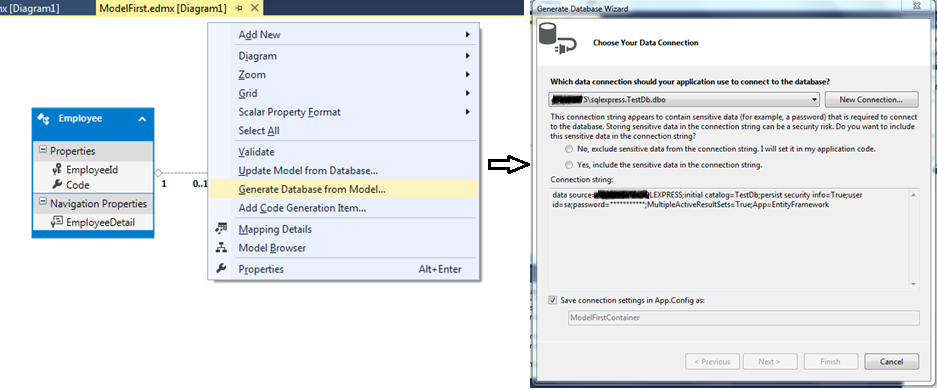The width and height of the screenshot is (937, 390).
Task: Click the Code property wrench icon
Action: click(x=57, y=185)
